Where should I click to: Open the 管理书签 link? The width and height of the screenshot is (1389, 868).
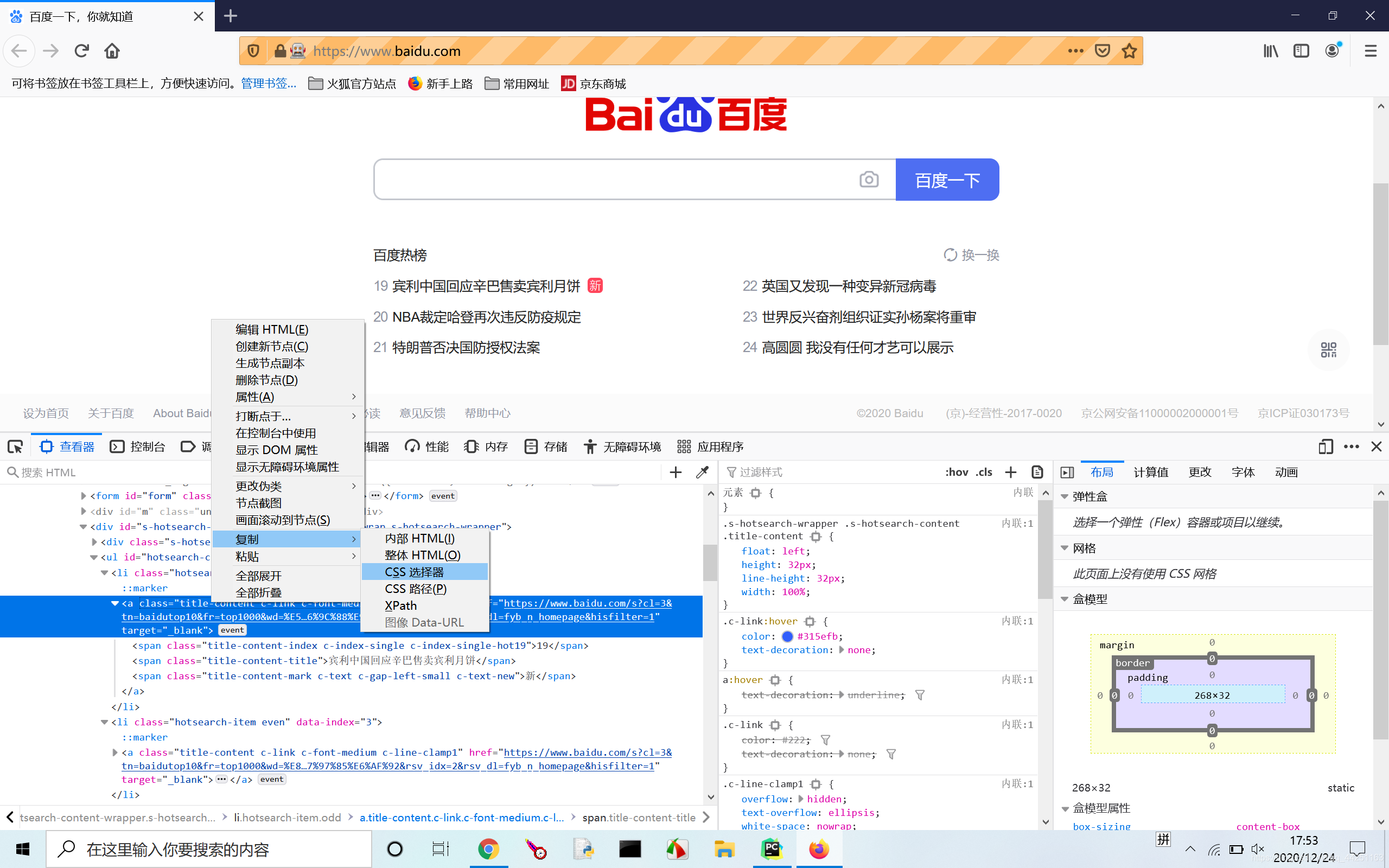pyautogui.click(x=269, y=83)
